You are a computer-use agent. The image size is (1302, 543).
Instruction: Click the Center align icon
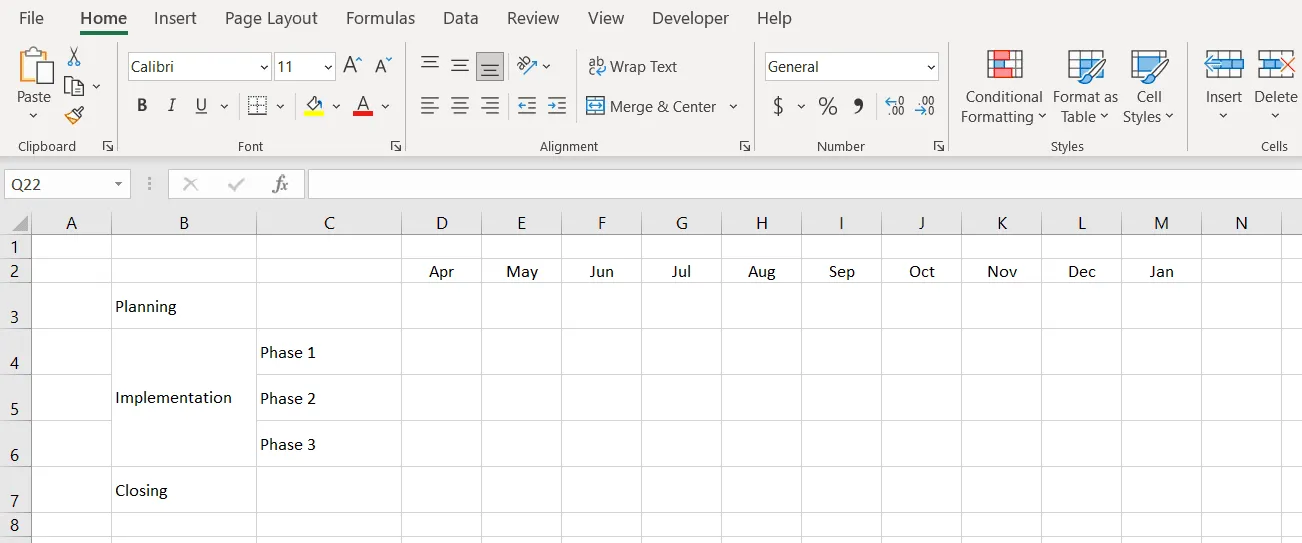(x=460, y=106)
